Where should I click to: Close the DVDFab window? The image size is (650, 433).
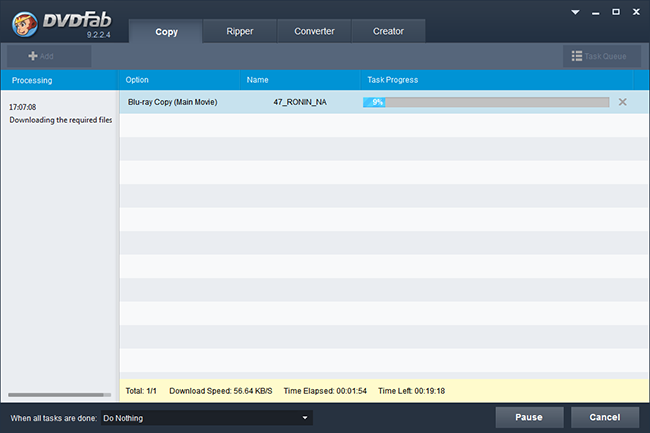(636, 12)
